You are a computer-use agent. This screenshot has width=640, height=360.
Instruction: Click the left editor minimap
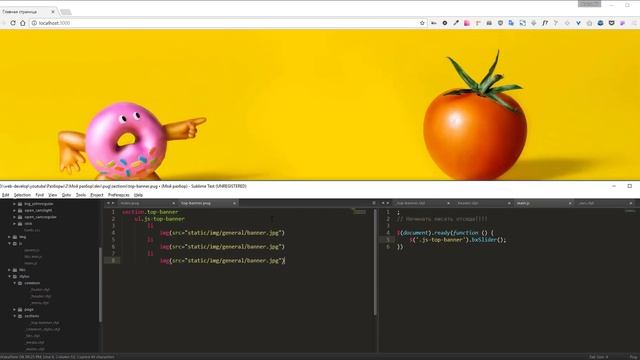359,212
